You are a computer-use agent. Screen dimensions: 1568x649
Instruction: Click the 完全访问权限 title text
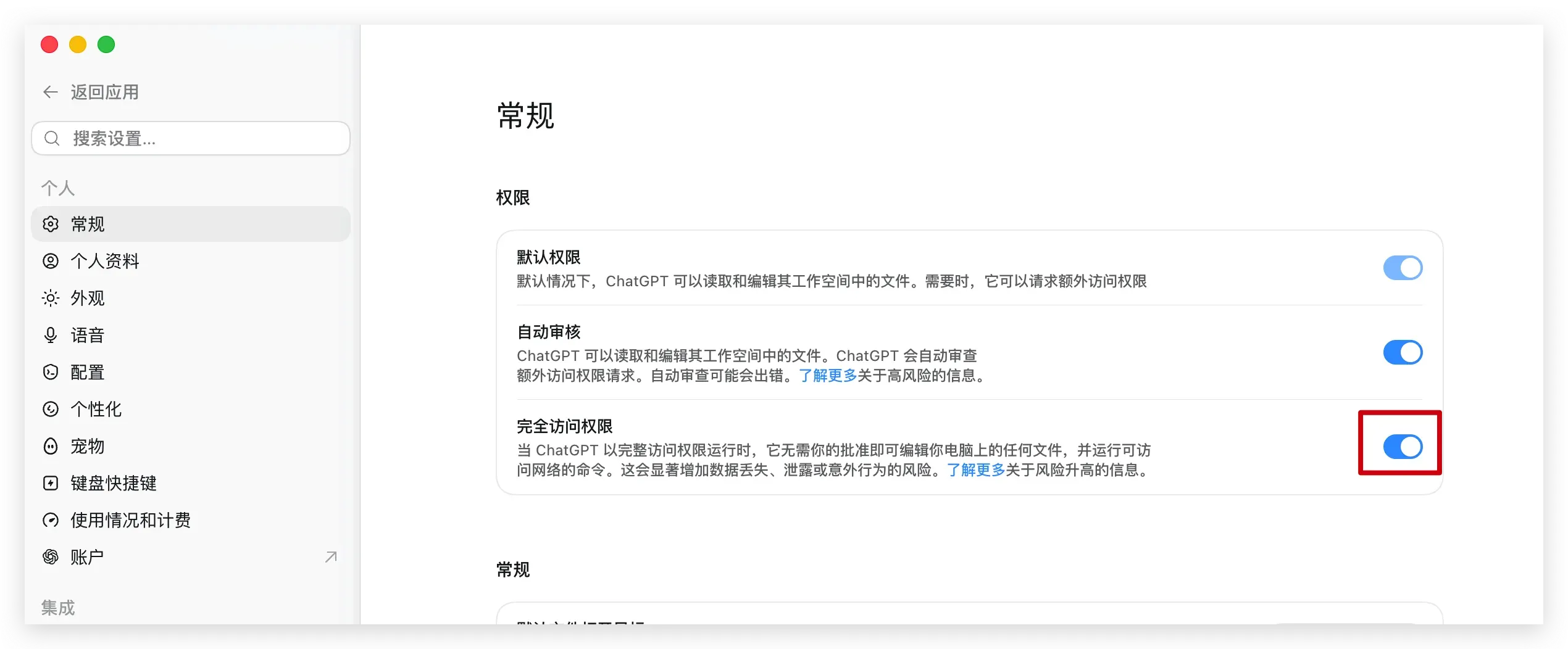[565, 426]
